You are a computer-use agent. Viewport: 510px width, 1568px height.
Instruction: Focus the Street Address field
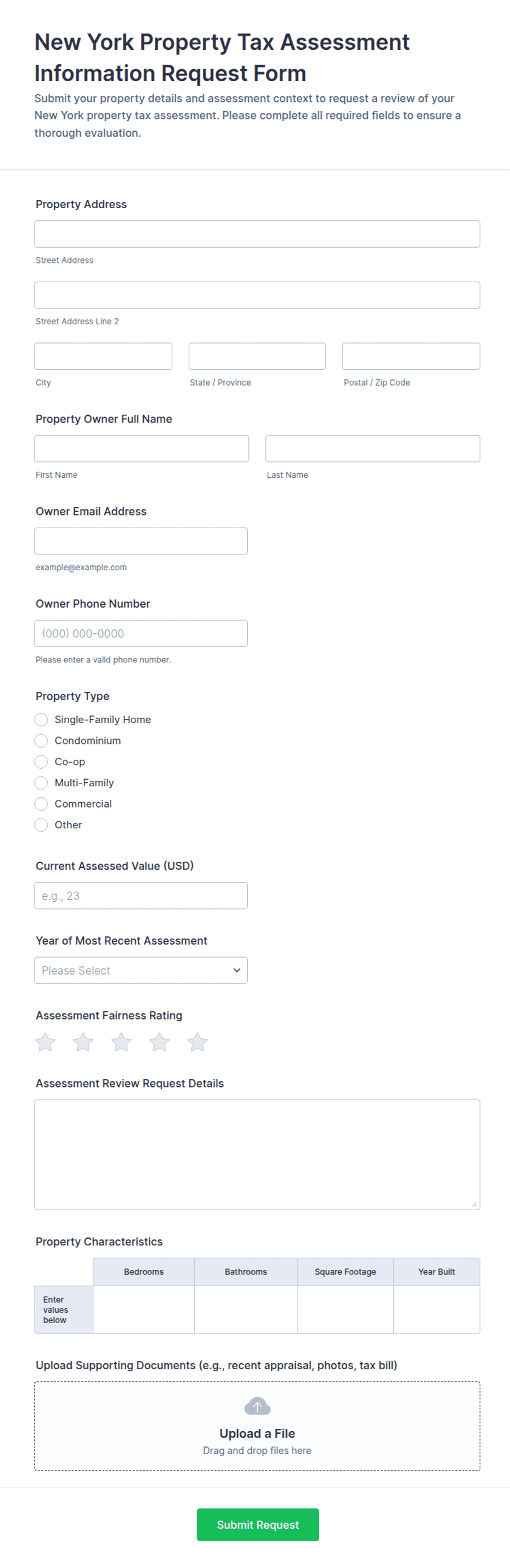tap(257, 234)
